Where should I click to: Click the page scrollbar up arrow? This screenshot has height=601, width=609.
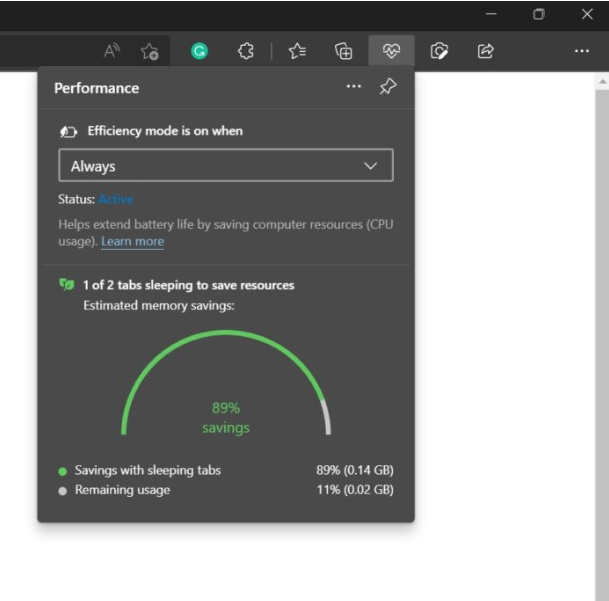[602, 82]
